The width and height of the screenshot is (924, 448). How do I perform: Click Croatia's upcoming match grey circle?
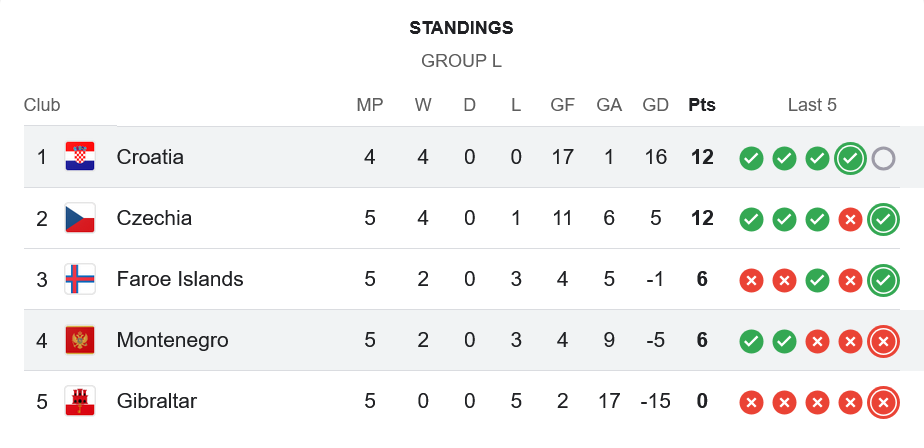(882, 158)
